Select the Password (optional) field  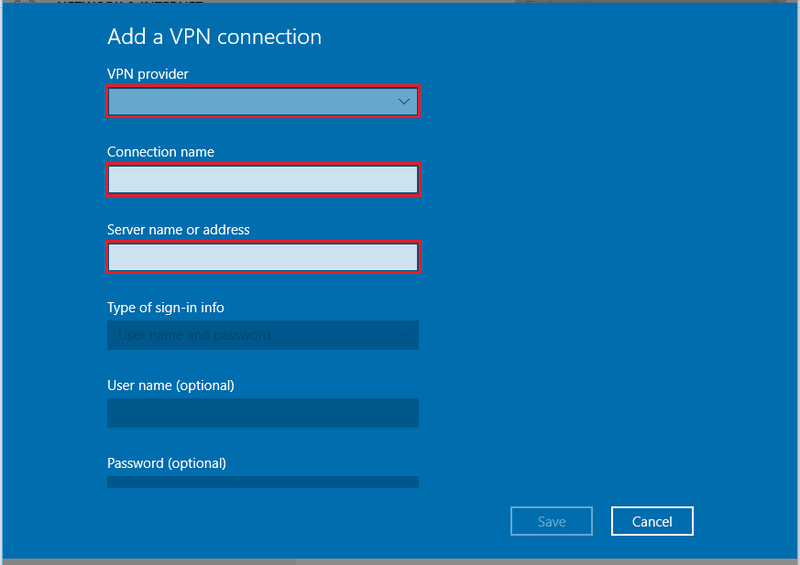tap(263, 482)
